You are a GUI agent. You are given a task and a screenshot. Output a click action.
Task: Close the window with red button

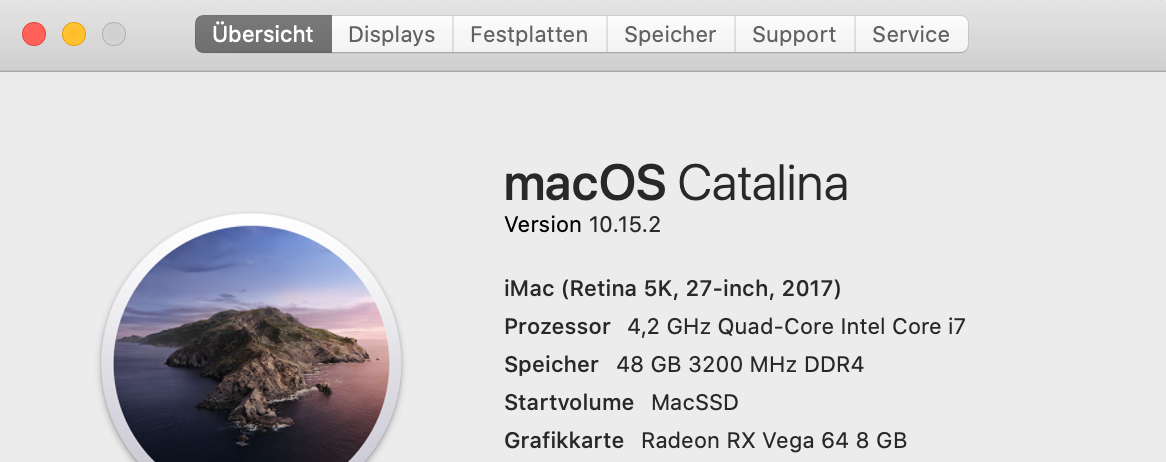pos(34,34)
